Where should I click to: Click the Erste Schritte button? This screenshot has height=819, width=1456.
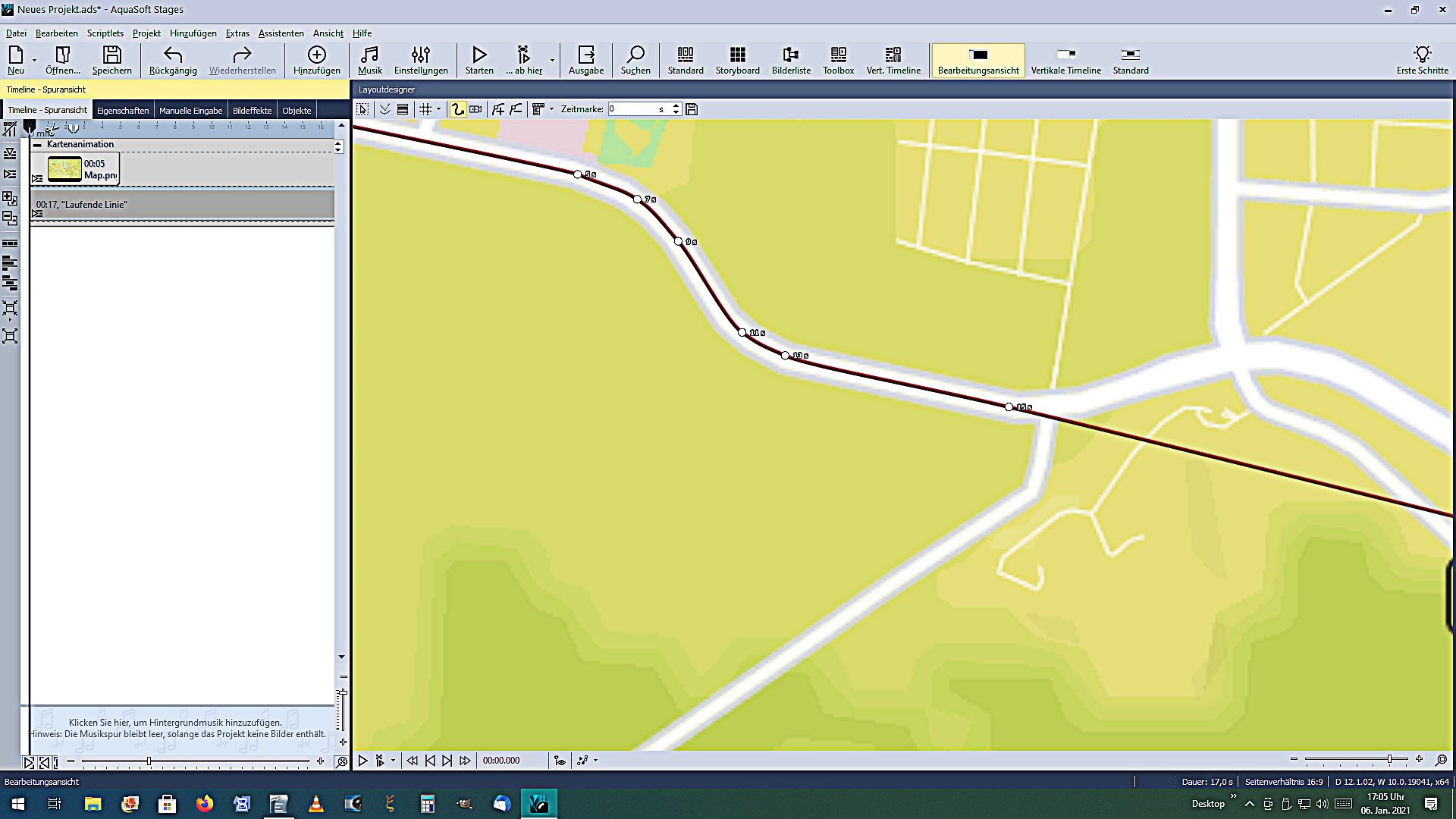click(1422, 60)
